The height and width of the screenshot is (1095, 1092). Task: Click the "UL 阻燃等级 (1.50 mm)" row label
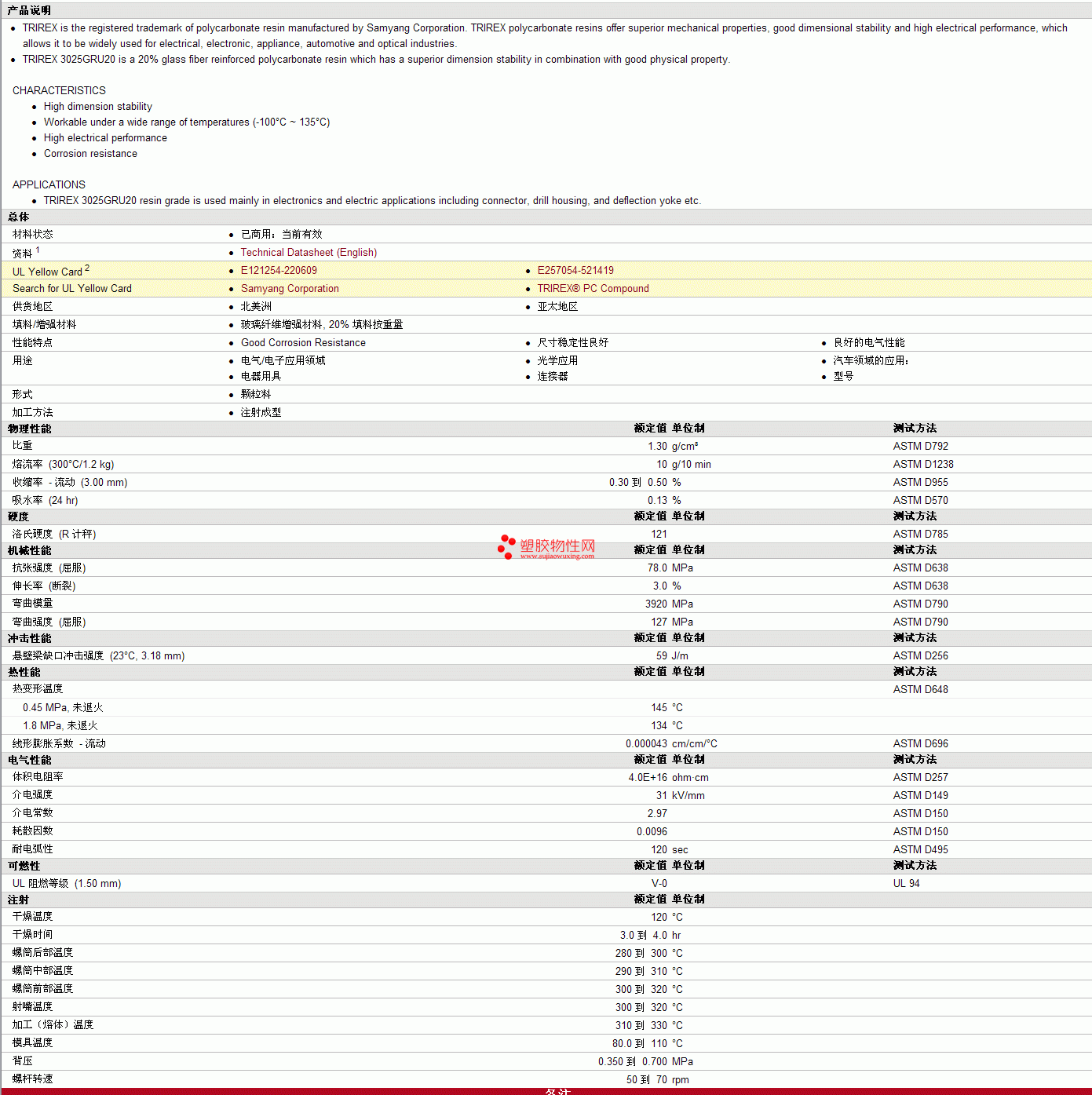pyautogui.click(x=67, y=884)
